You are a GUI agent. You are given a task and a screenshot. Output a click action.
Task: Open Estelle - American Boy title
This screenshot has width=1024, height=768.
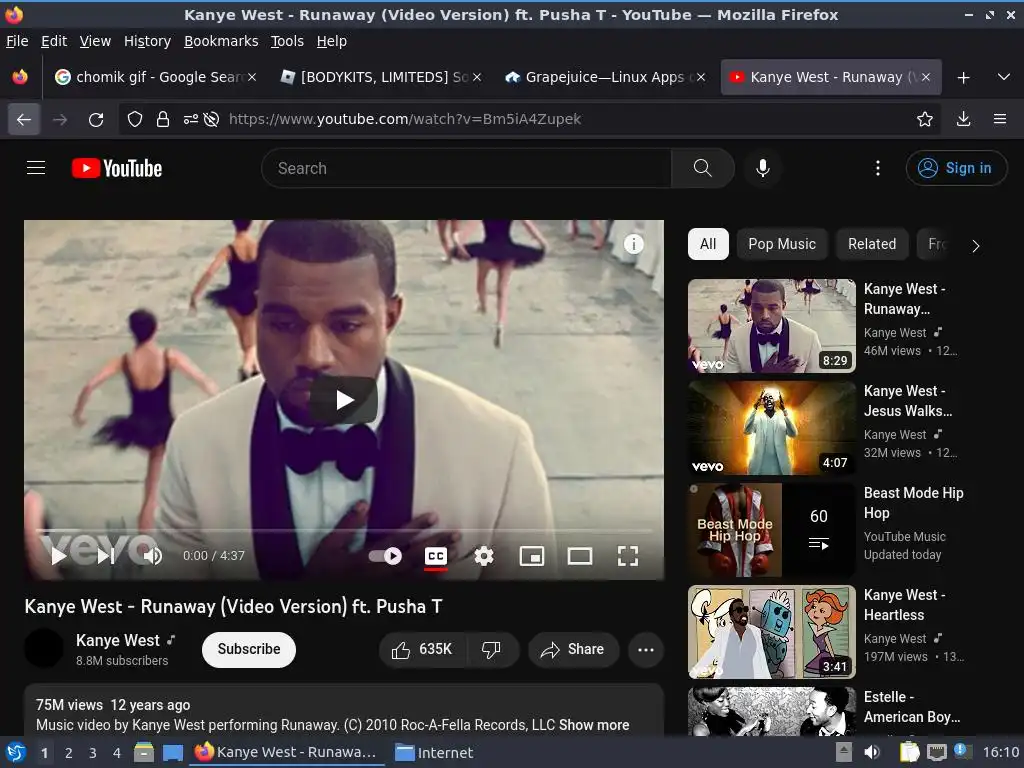click(x=912, y=707)
